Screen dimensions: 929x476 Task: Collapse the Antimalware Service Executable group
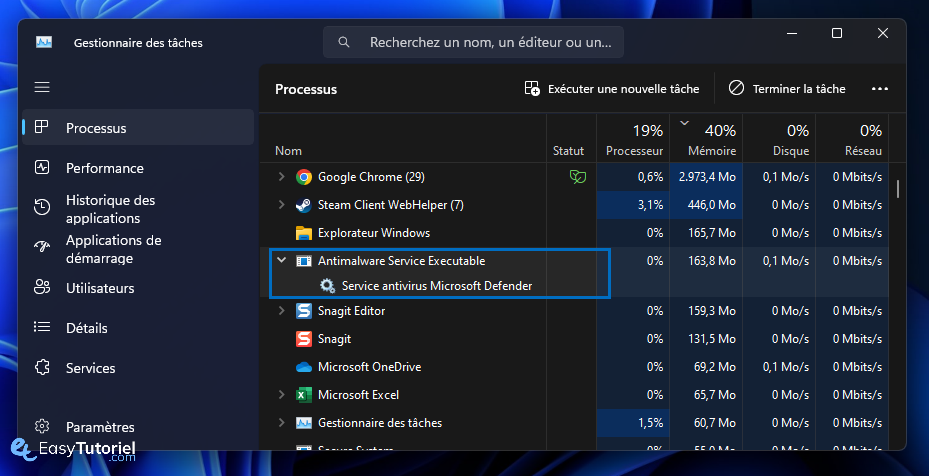(x=281, y=261)
